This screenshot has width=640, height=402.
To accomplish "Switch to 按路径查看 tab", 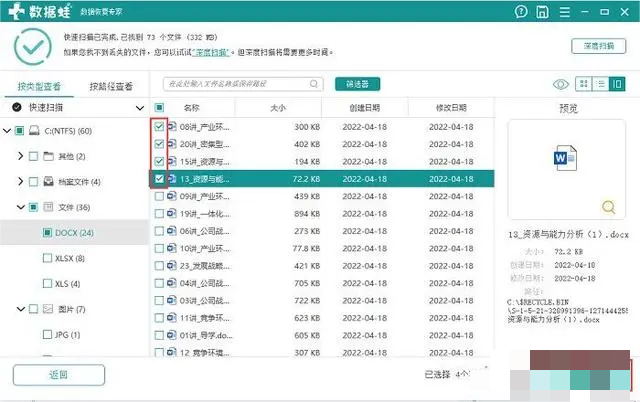I will [111, 86].
